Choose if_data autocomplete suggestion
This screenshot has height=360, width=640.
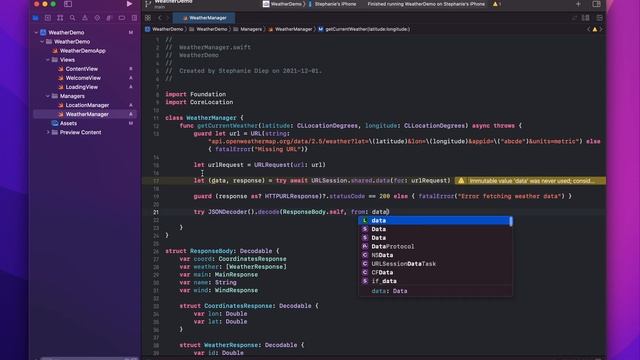[435, 281]
